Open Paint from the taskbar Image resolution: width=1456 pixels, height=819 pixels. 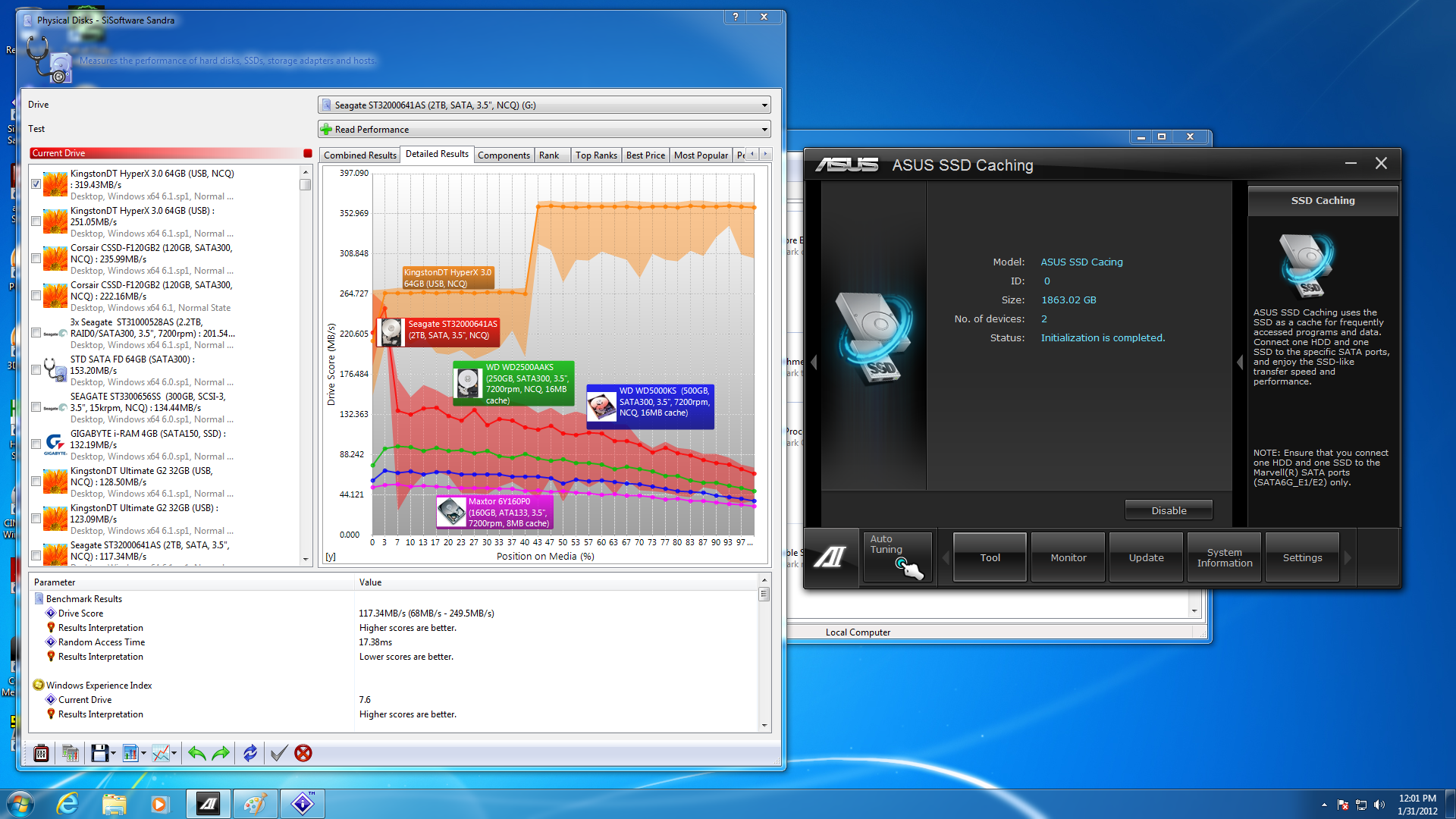point(255,804)
